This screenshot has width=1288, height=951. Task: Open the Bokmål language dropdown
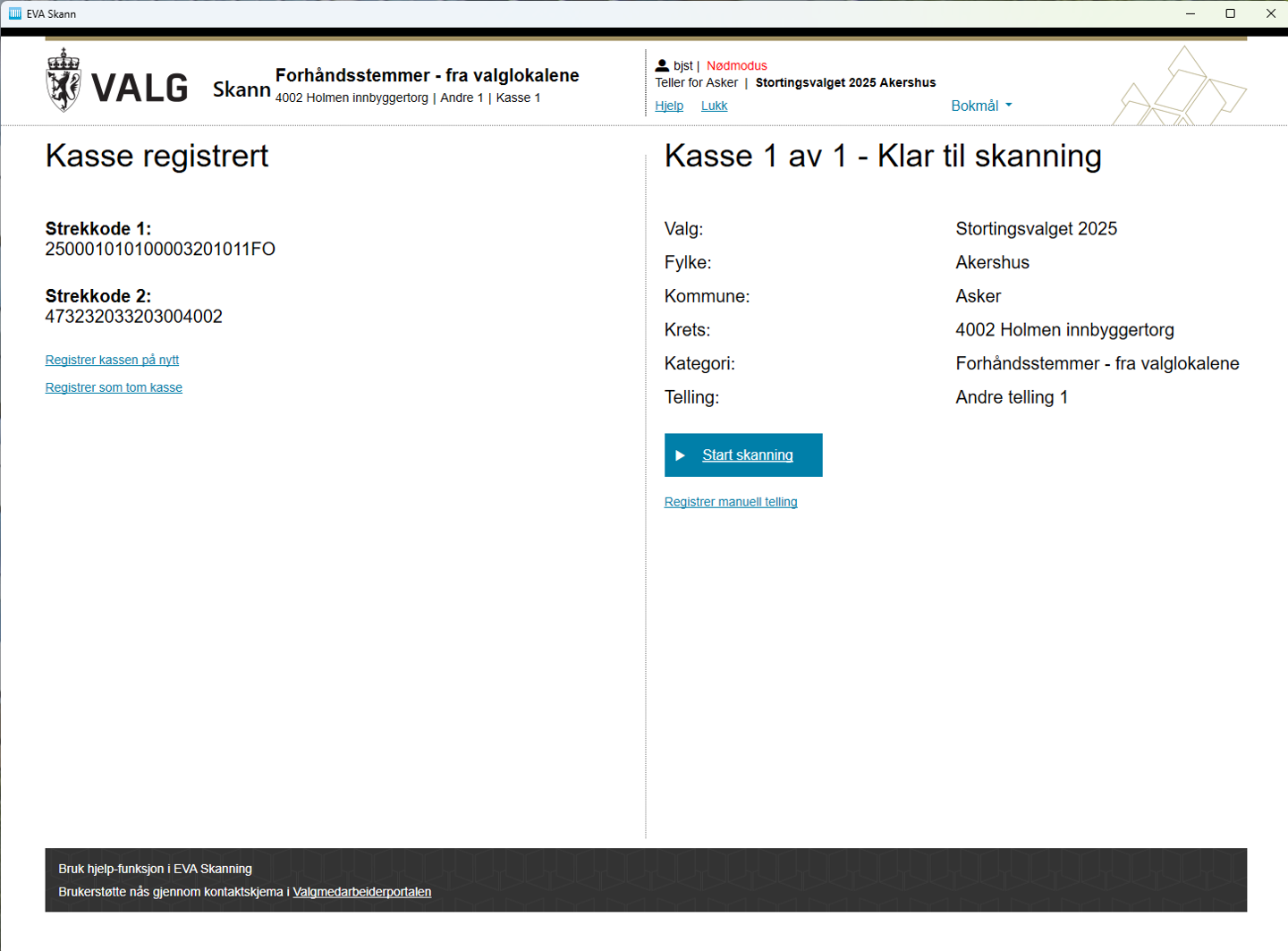[x=981, y=106]
